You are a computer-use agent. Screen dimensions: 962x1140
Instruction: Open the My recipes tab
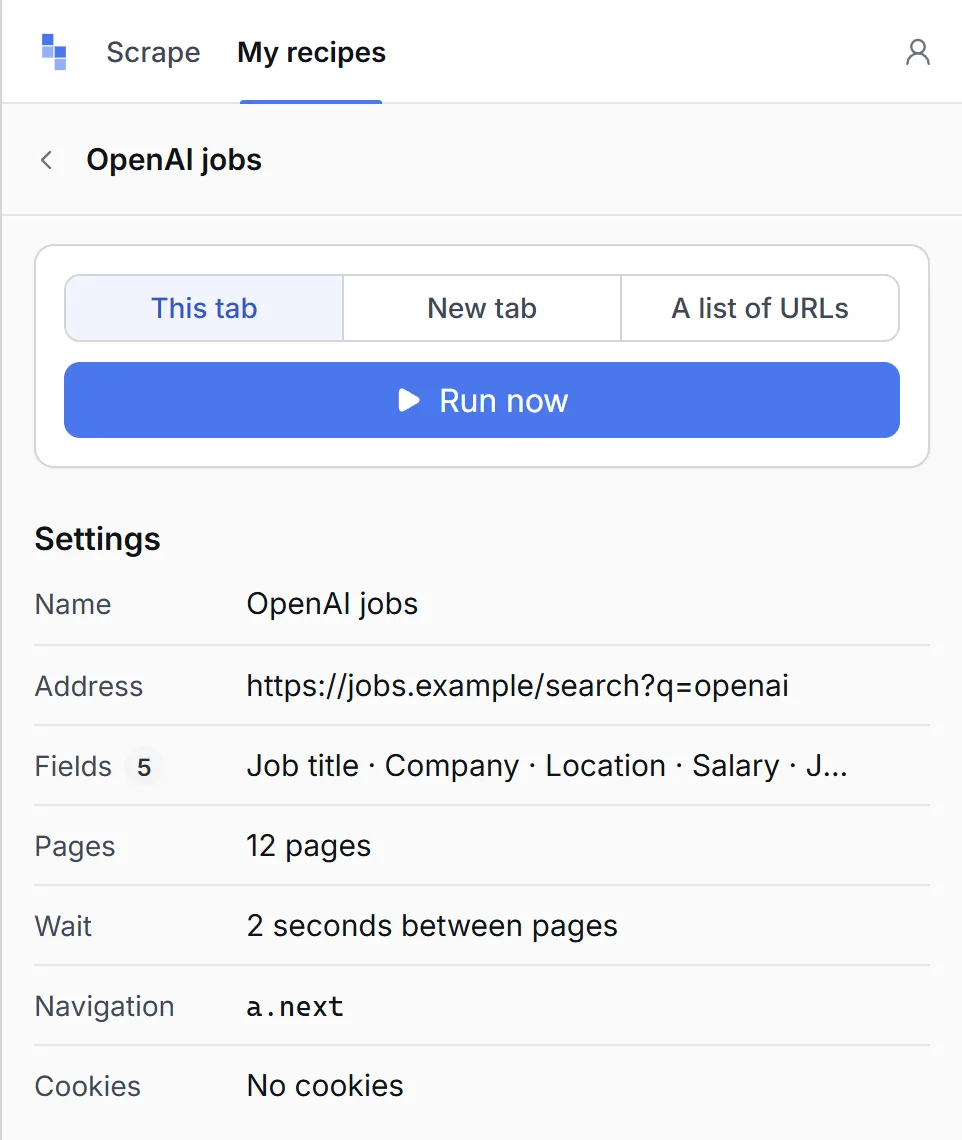pos(311,52)
